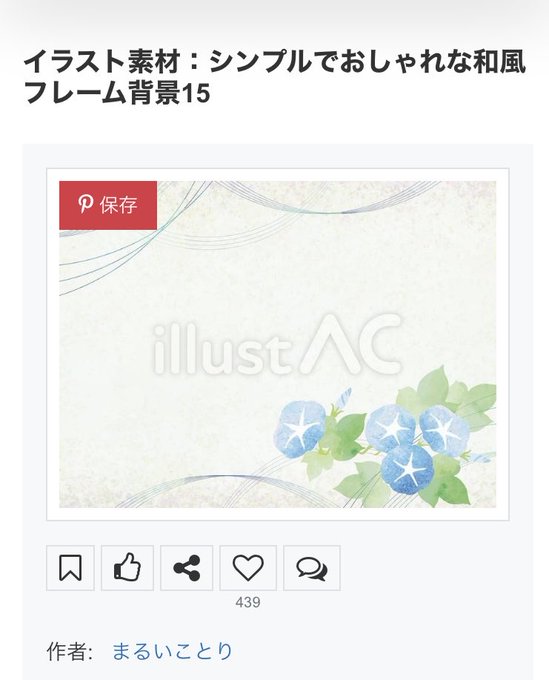
Task: Click the 439 likes count
Action: tap(248, 602)
